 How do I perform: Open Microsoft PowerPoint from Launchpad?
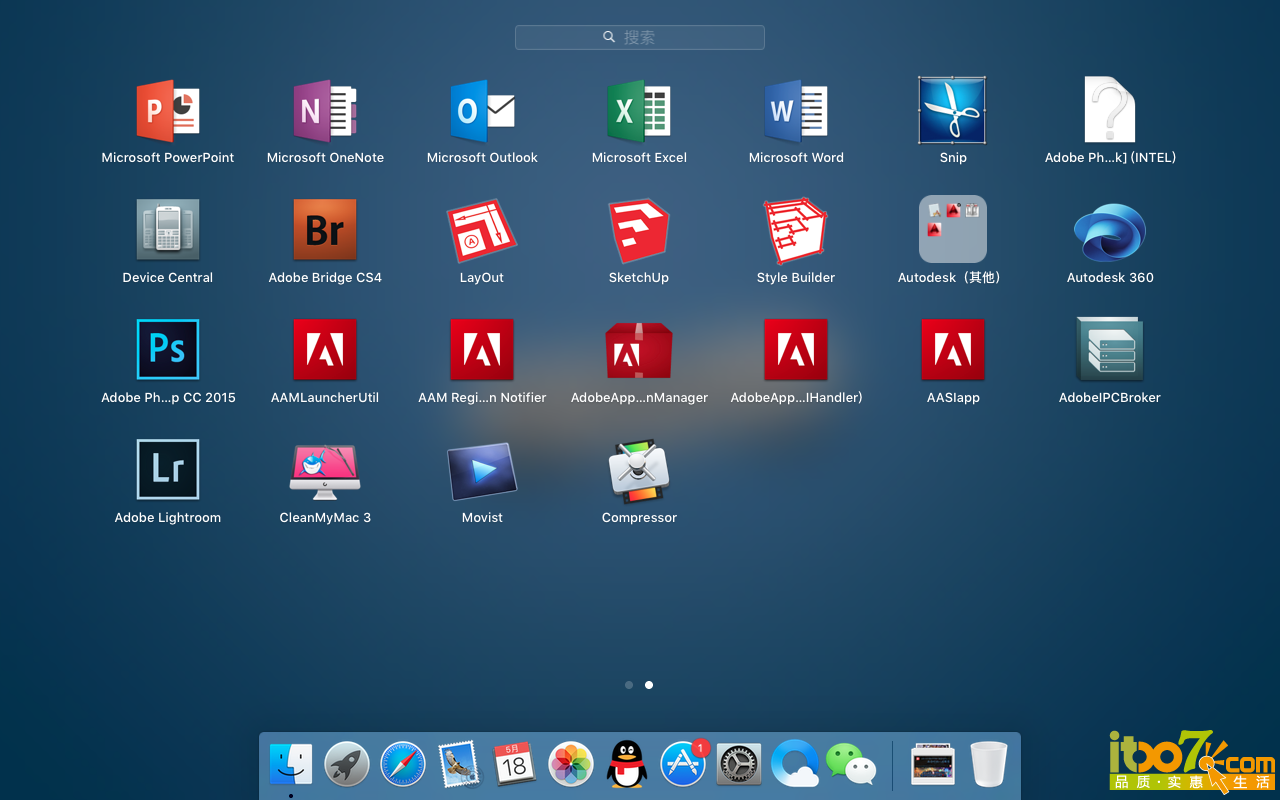click(168, 111)
